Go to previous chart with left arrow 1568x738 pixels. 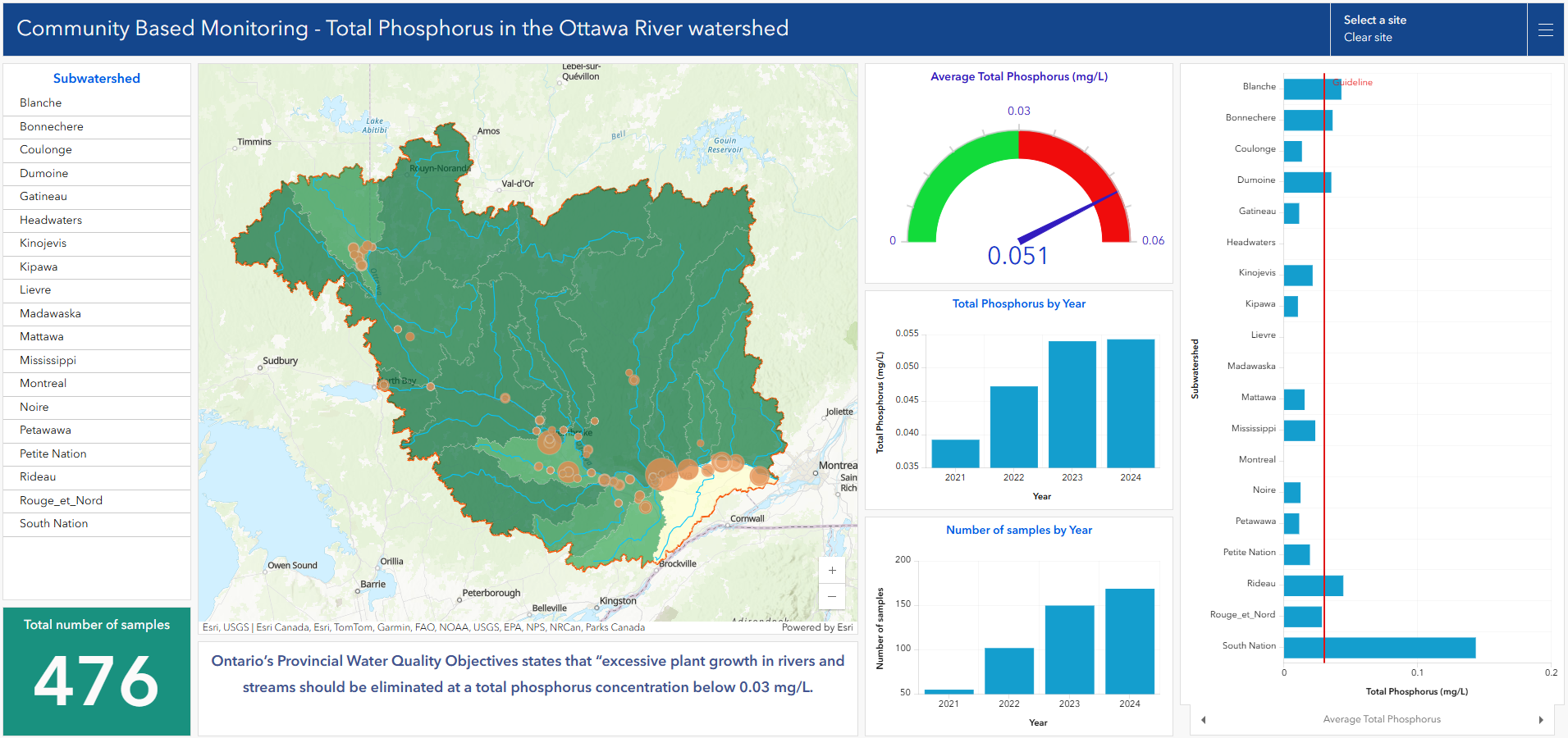[1204, 720]
